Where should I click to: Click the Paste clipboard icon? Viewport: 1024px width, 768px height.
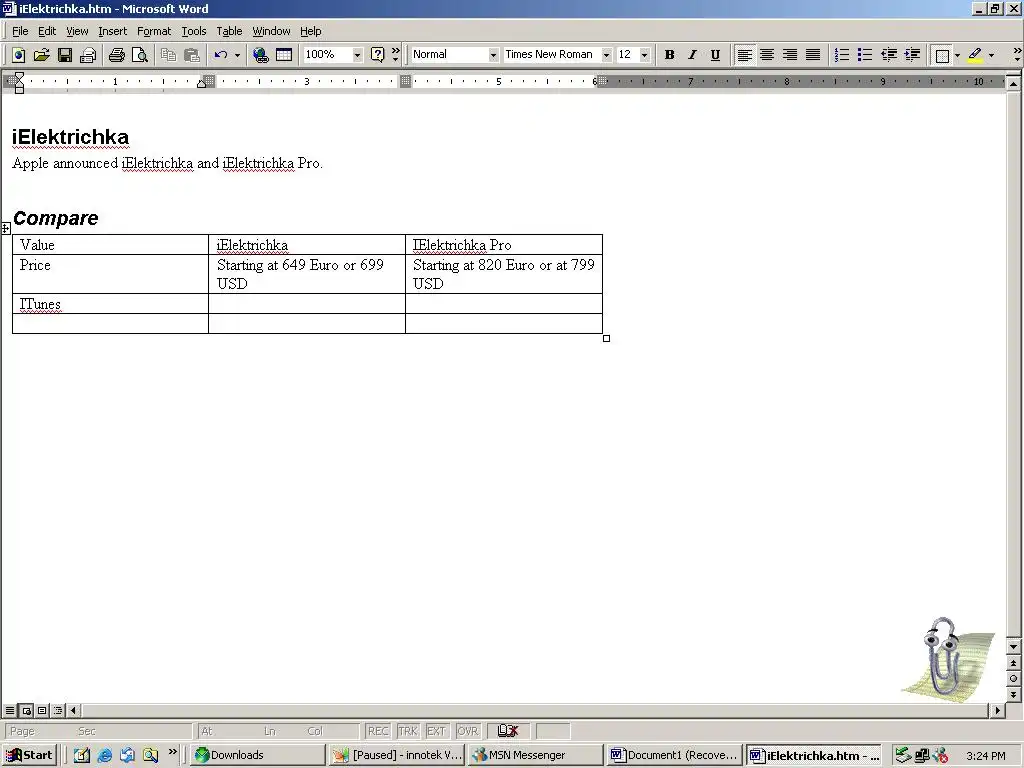point(191,55)
